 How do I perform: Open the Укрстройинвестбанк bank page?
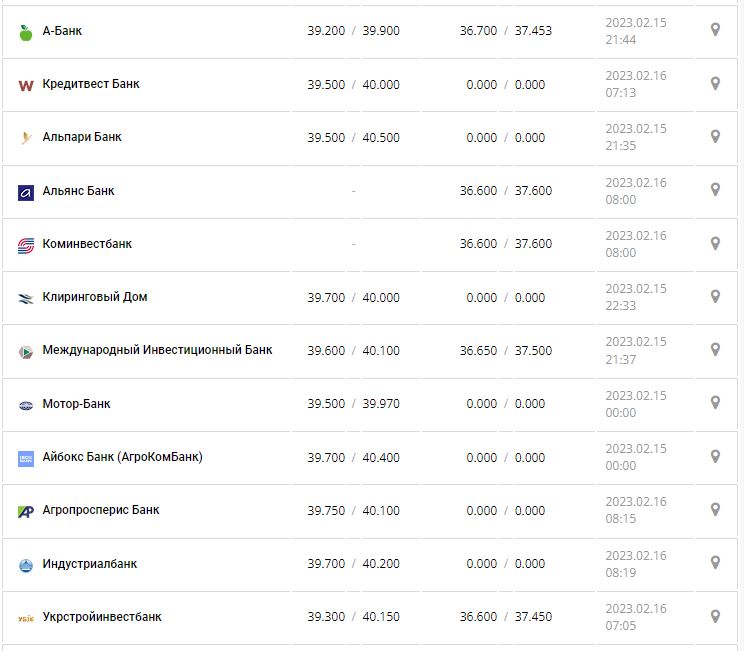pos(102,617)
